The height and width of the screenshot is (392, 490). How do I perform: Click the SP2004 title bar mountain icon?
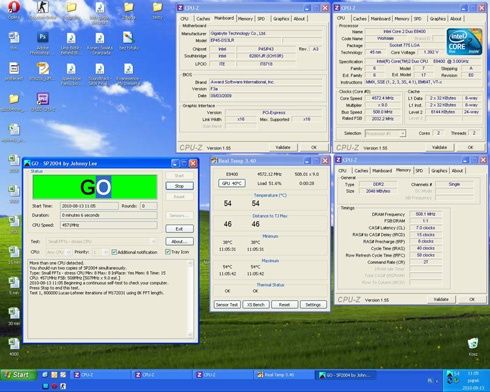click(27, 163)
